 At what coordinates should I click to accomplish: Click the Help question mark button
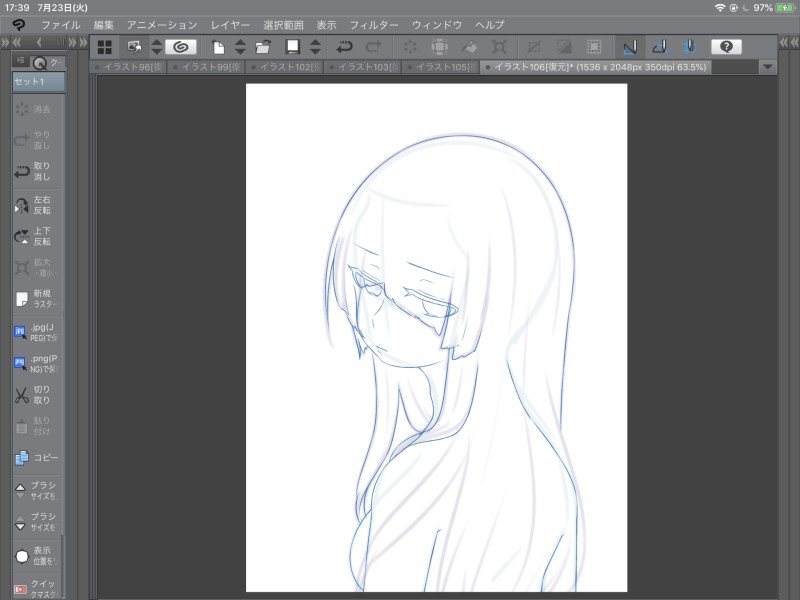(725, 47)
